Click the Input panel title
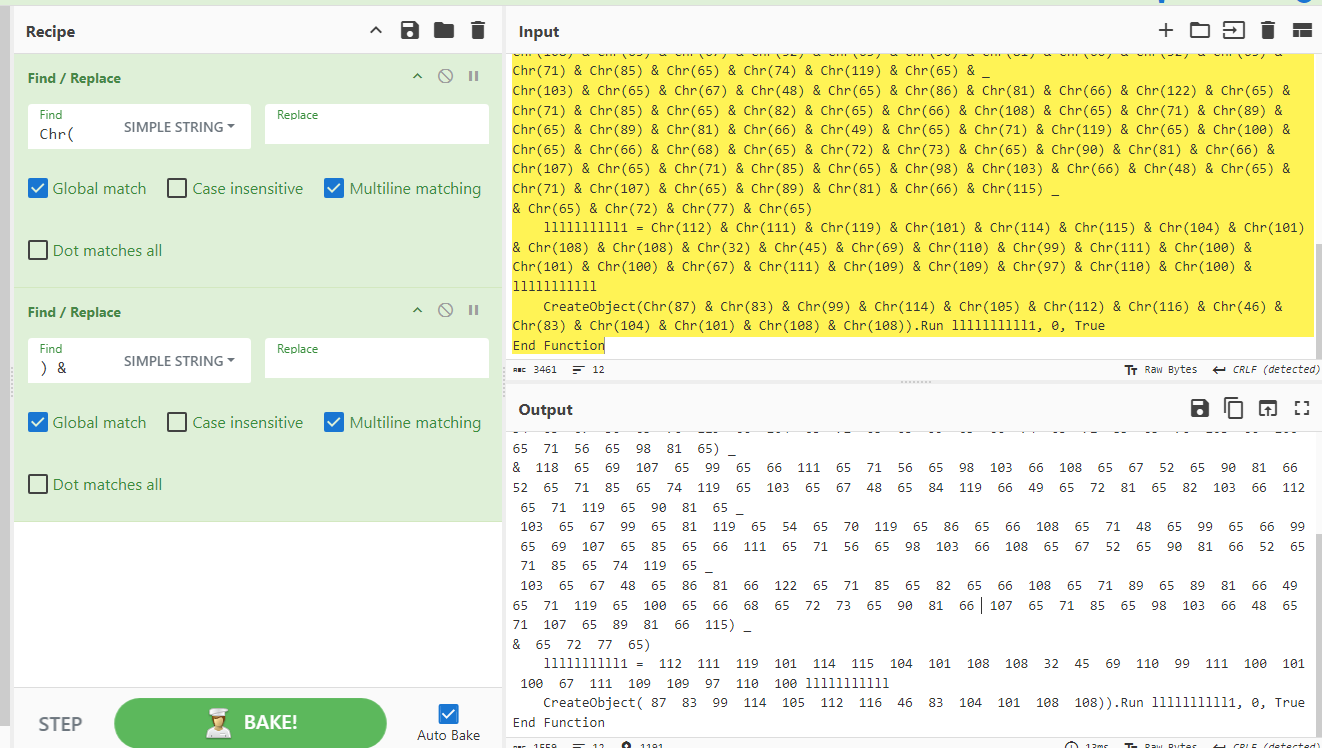The width and height of the screenshot is (1322, 748). pos(539,32)
